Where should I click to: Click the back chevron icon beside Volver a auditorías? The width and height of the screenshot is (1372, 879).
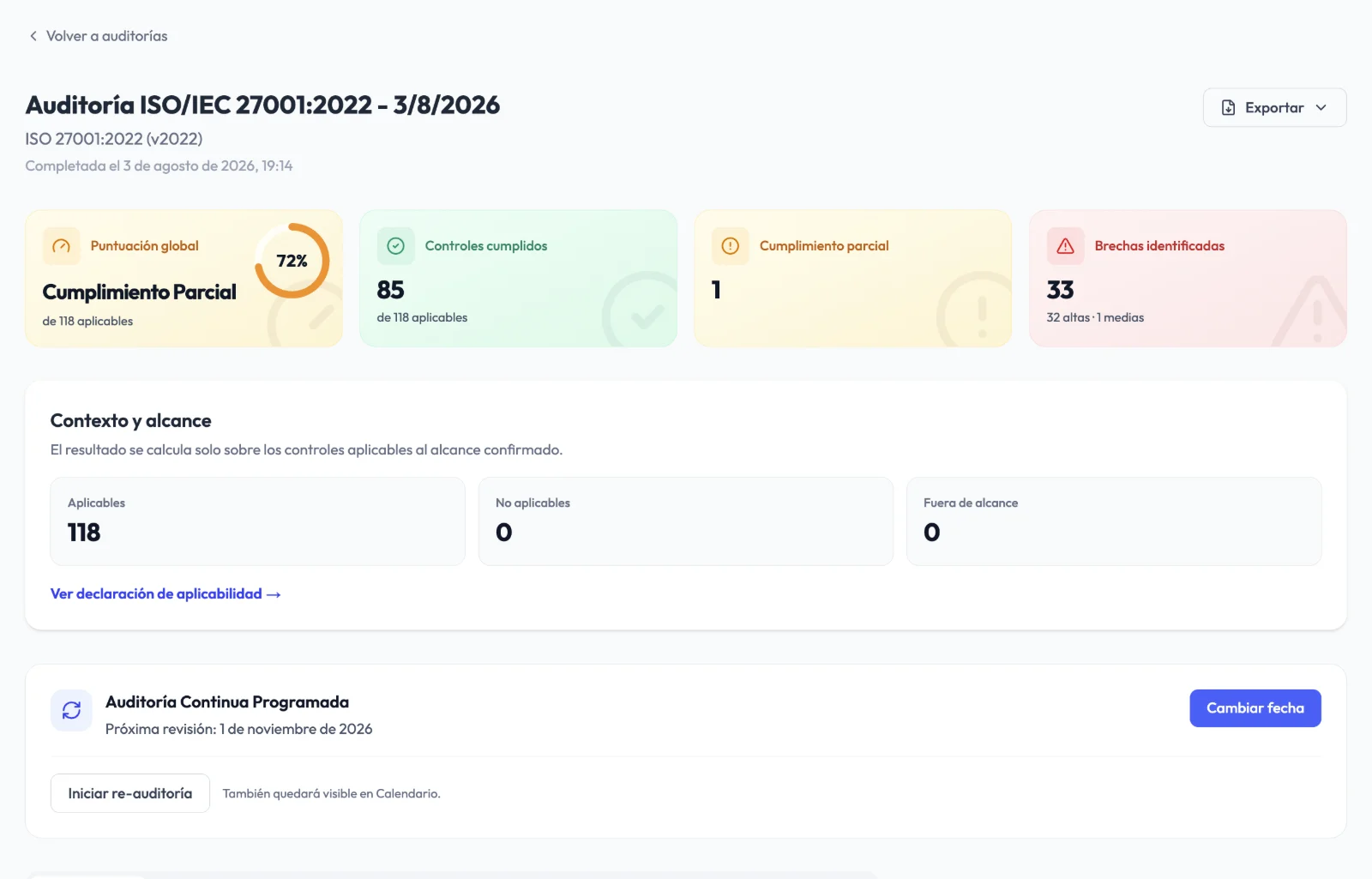coord(33,36)
